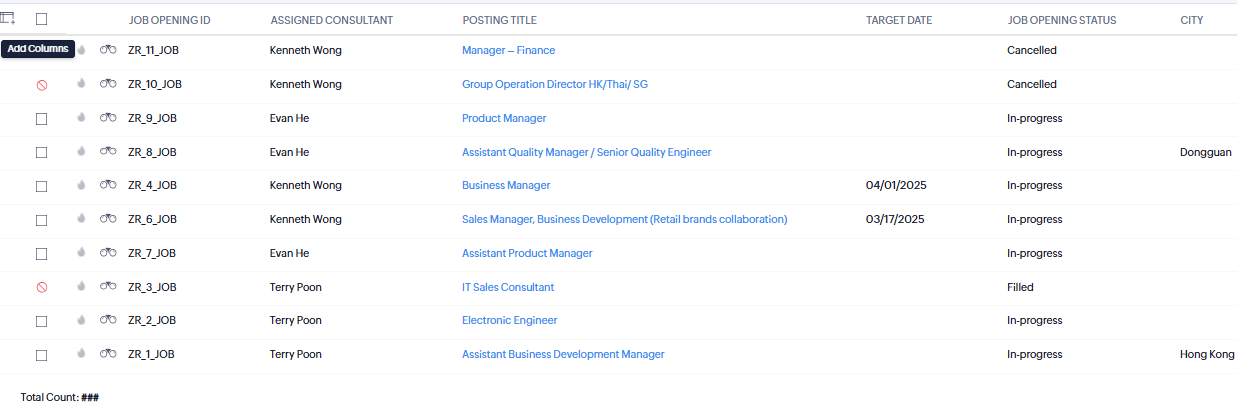Click the flame icon for ZR_2_JOB
This screenshot has height=417, width=1237.
pos(82,320)
